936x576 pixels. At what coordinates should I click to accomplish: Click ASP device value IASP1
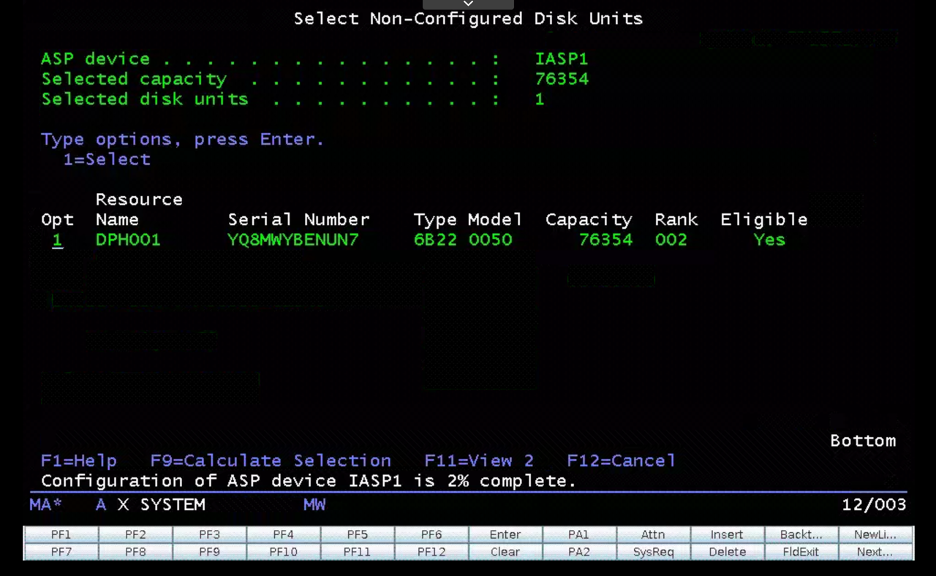(562, 59)
